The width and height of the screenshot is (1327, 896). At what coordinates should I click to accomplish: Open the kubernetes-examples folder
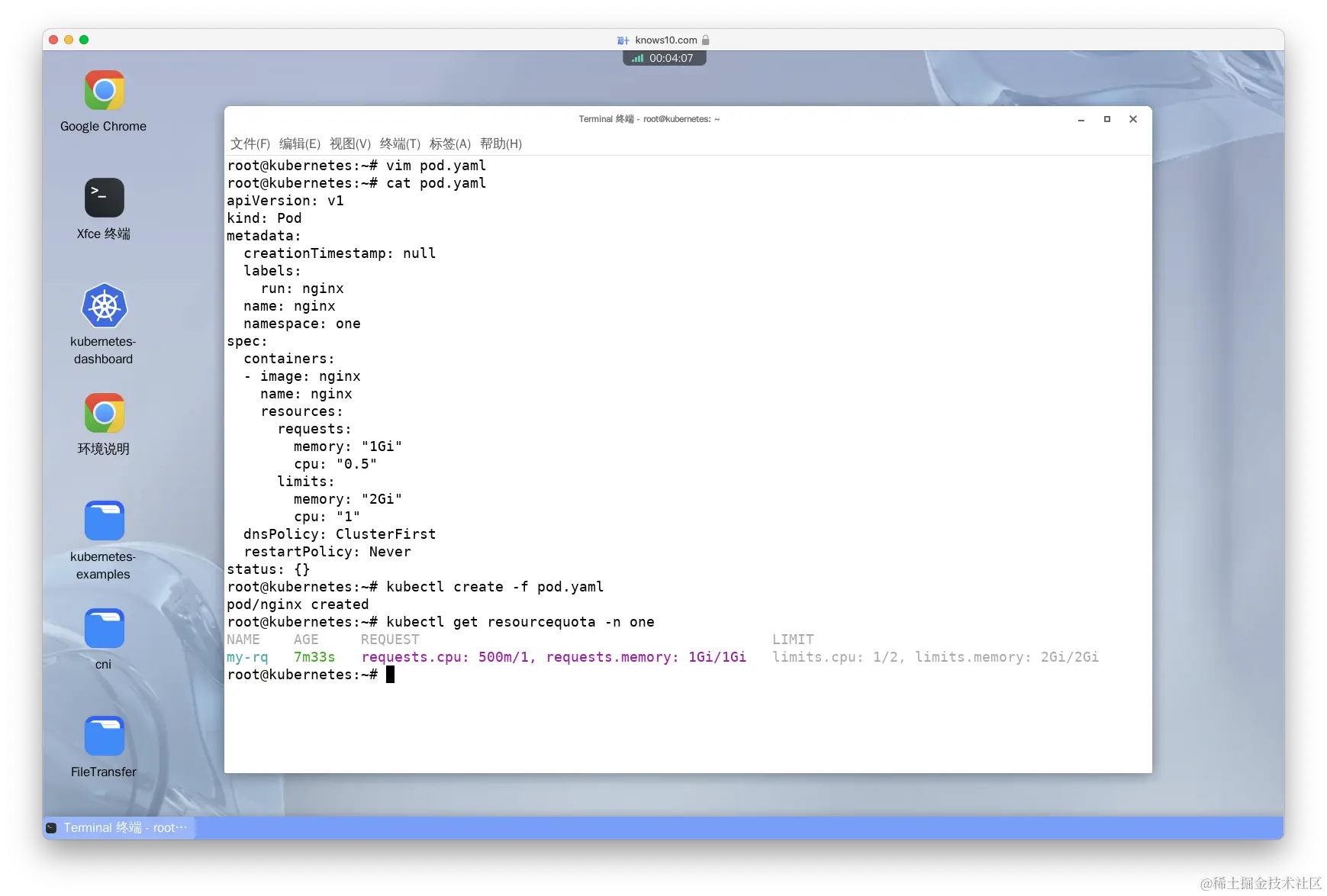(103, 520)
